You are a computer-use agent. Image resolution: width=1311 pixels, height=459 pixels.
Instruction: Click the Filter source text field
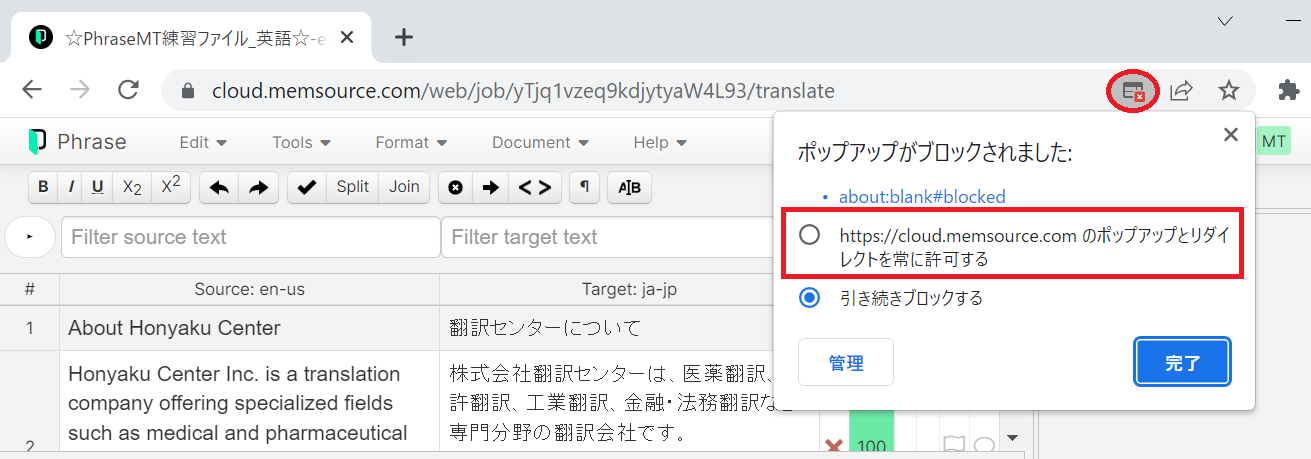click(x=250, y=237)
